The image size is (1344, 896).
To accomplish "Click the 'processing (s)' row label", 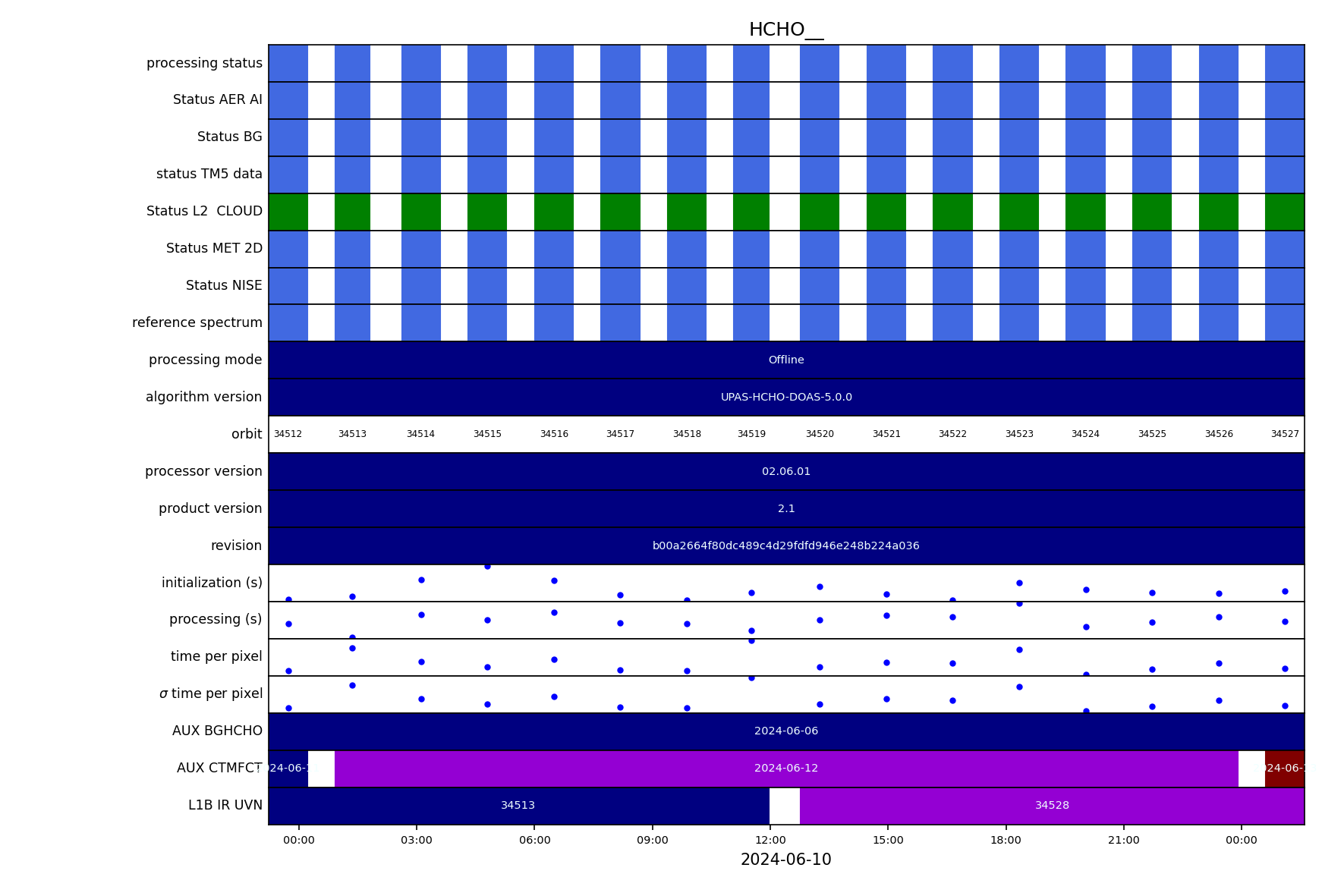I will (x=216, y=620).
